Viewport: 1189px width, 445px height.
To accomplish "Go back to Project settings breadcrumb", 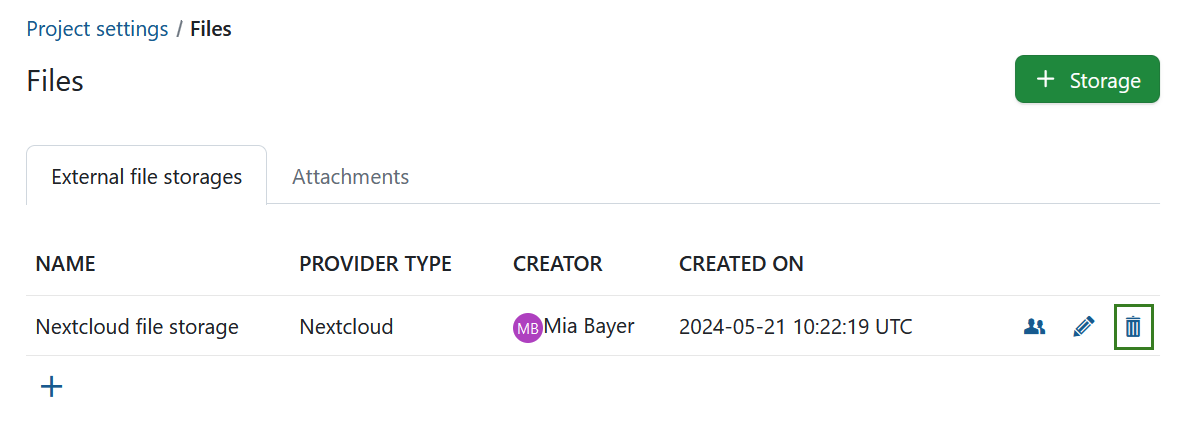I will (97, 29).
